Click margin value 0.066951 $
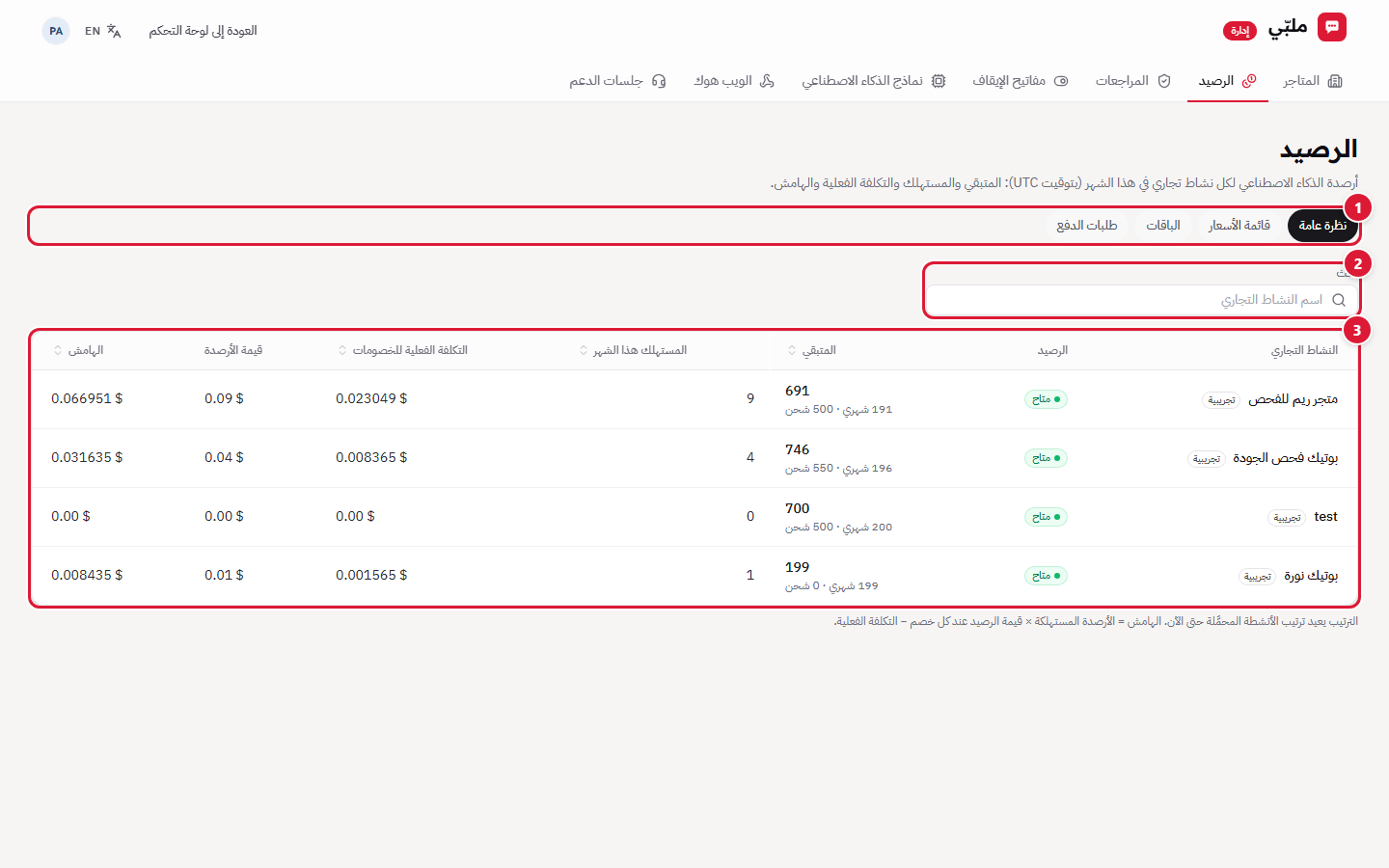 coord(87,398)
